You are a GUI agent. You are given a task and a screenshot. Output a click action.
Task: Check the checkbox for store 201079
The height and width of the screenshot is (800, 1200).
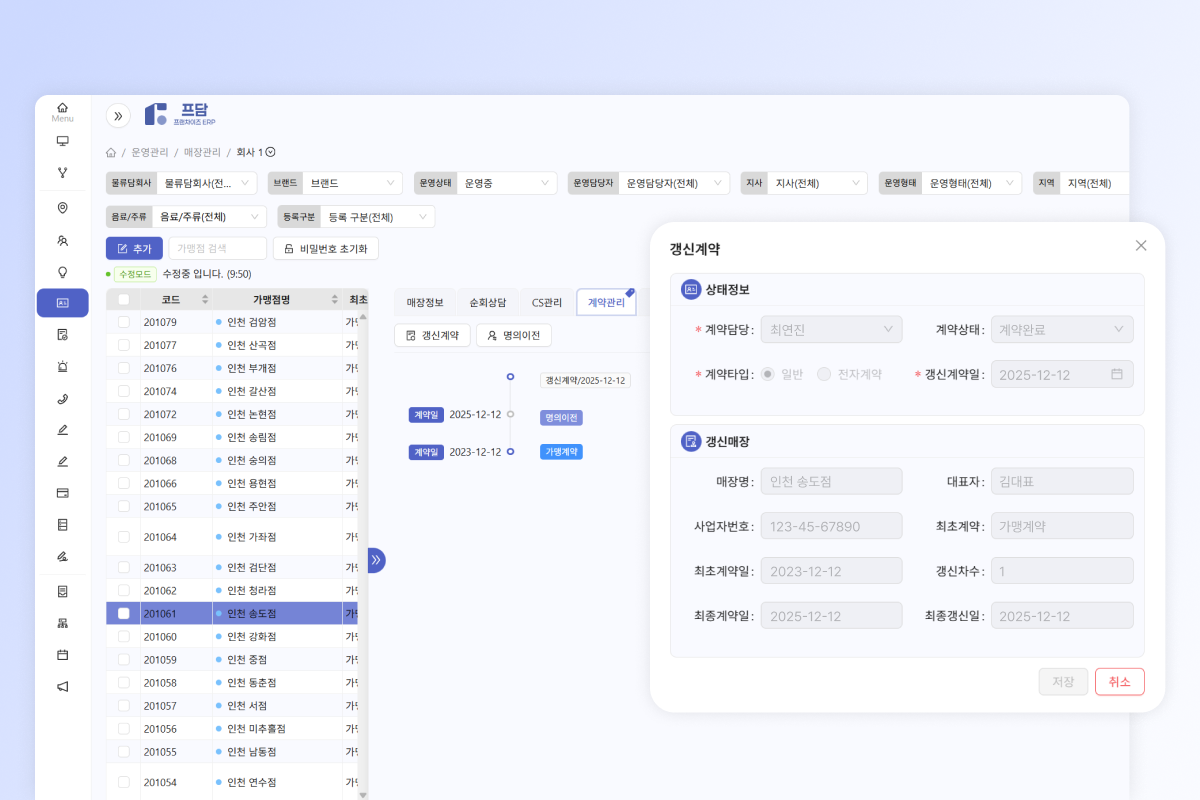point(123,322)
